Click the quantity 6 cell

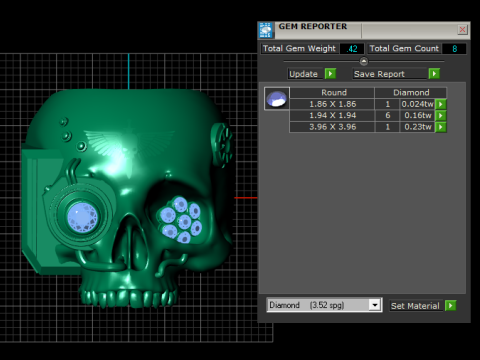click(x=387, y=115)
